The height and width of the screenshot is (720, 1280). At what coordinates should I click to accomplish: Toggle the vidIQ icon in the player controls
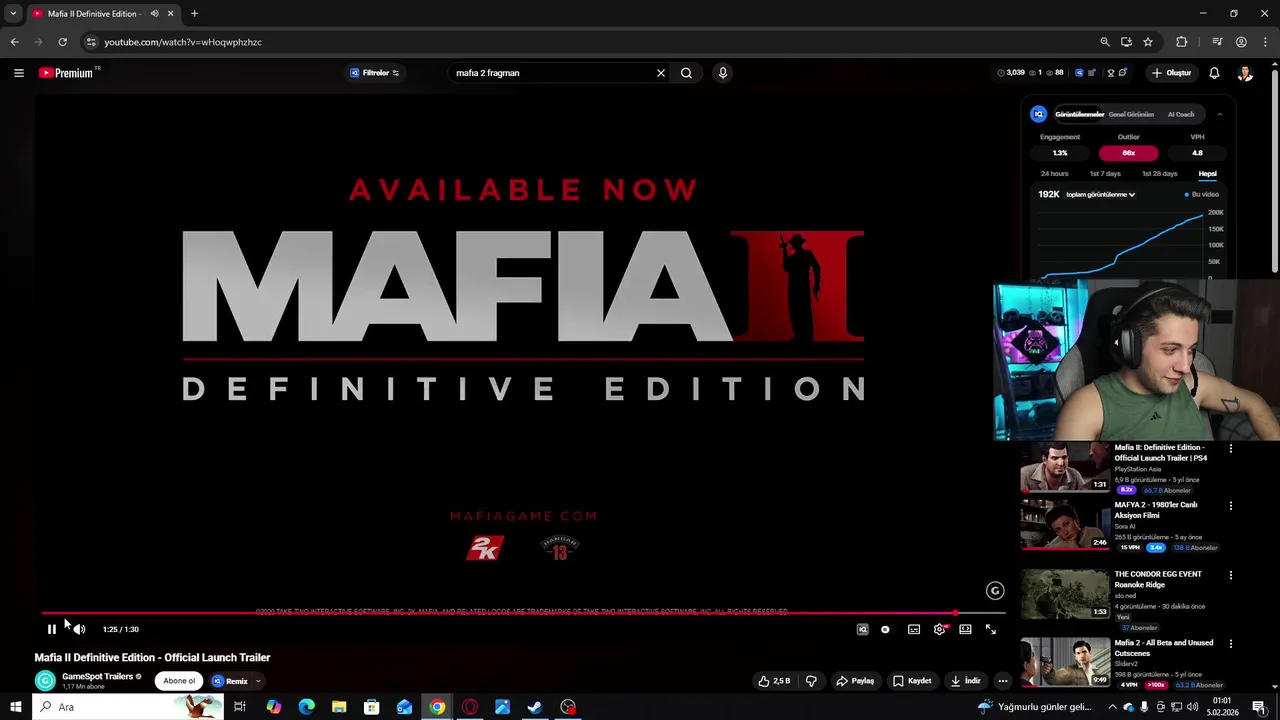(x=862, y=629)
